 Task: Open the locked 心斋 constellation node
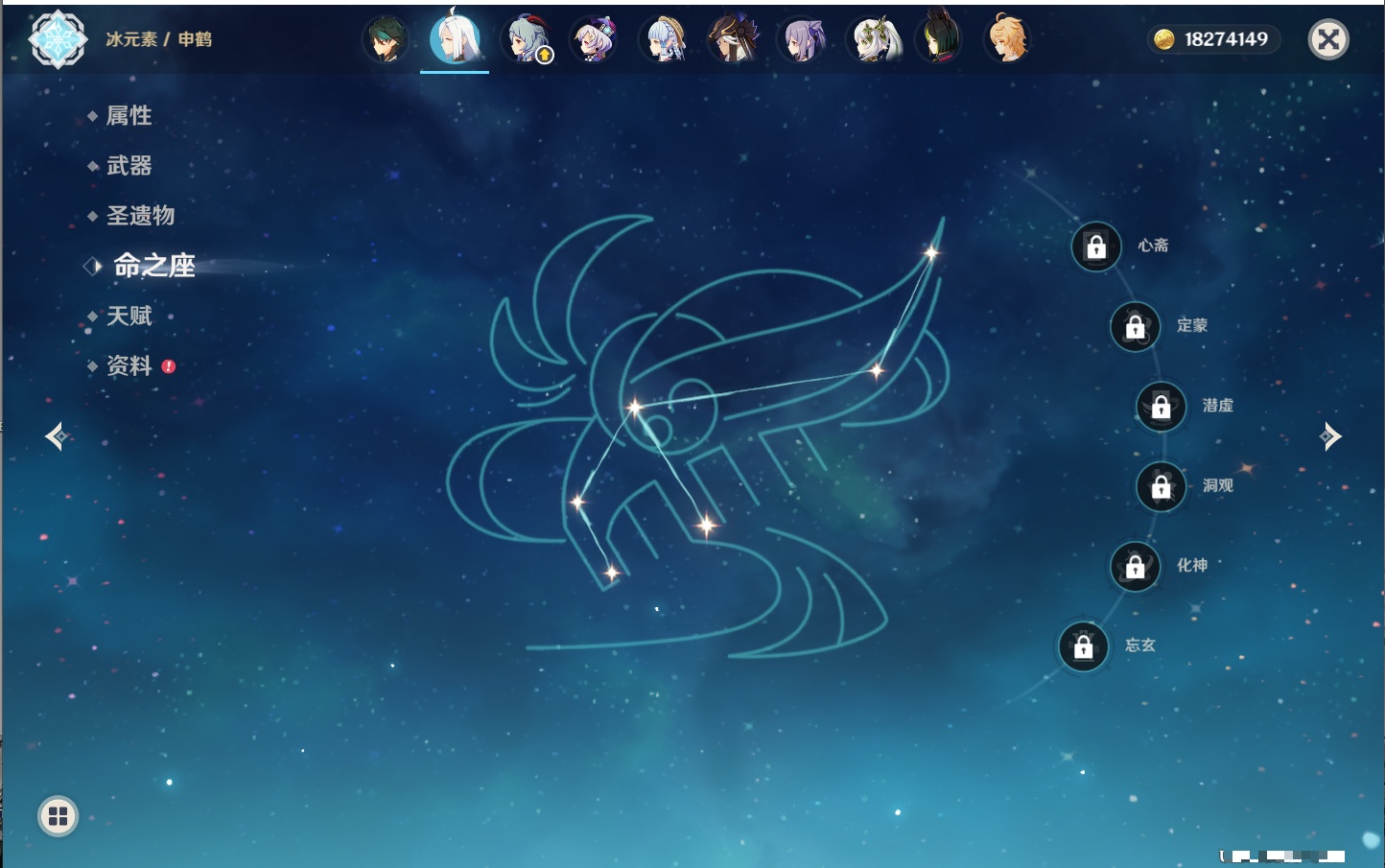1096,246
